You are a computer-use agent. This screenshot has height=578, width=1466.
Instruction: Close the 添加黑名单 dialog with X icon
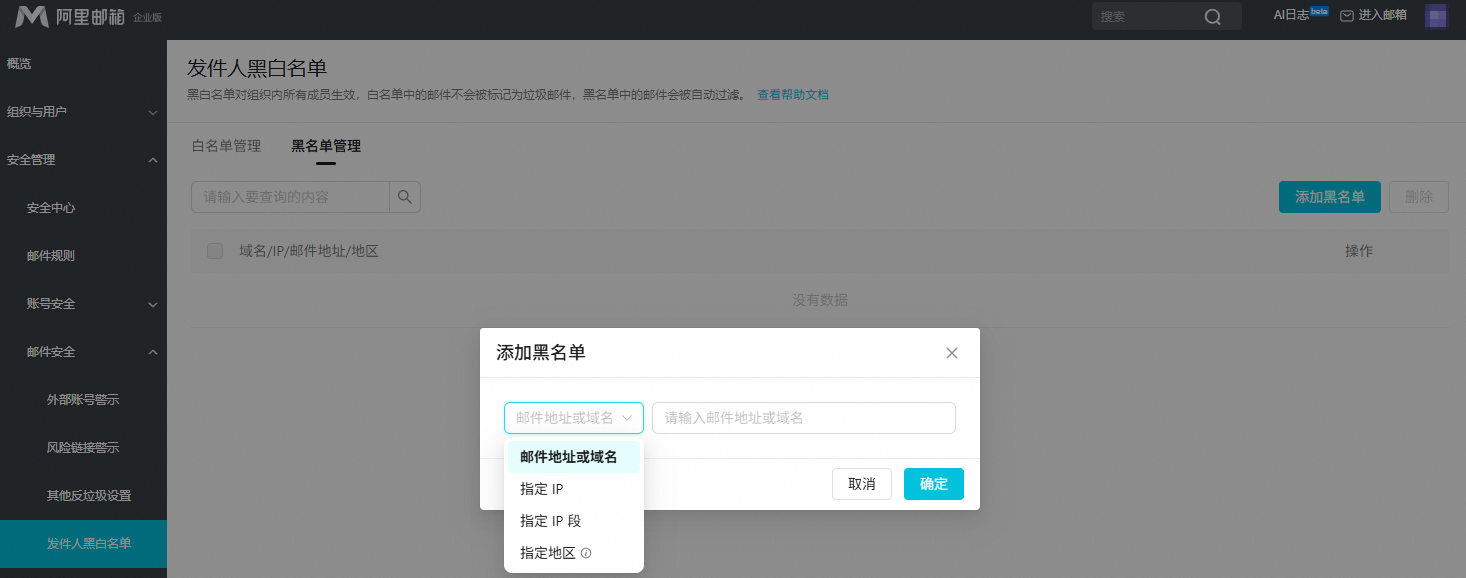pos(952,353)
